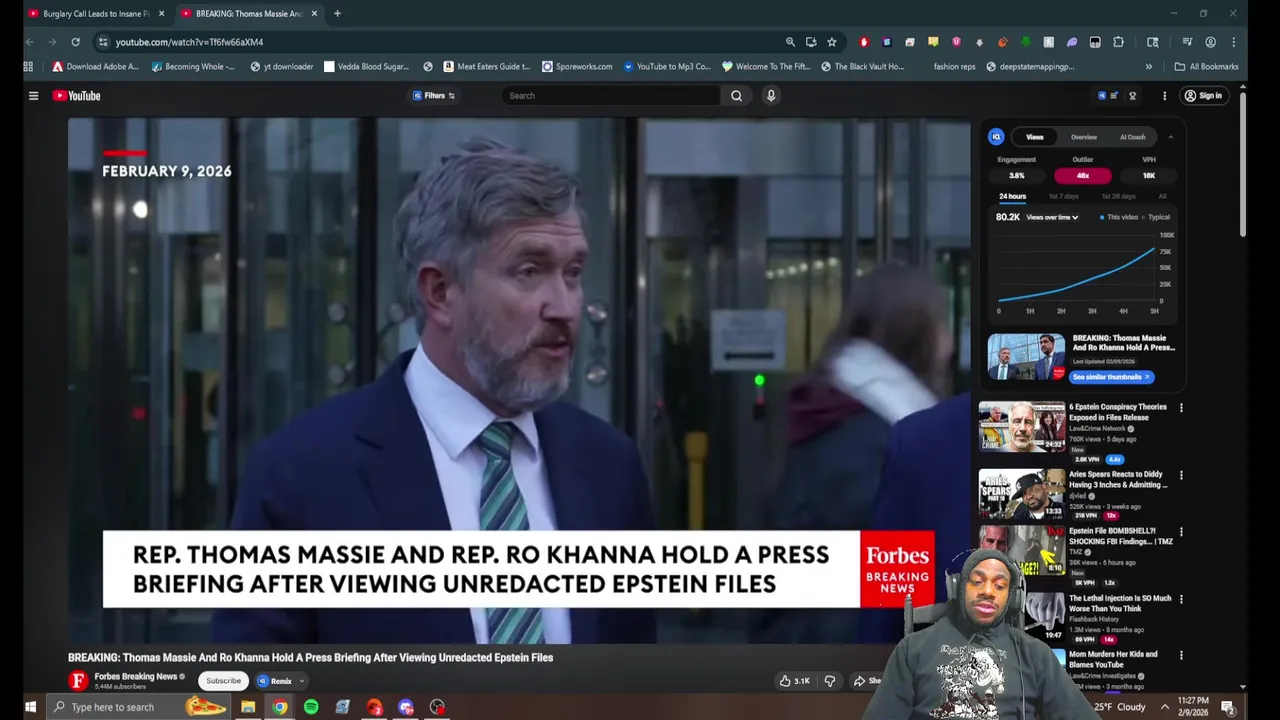Open the Chrome zoom magnifier icon
Viewport: 1280px width, 720px height.
(x=790, y=42)
